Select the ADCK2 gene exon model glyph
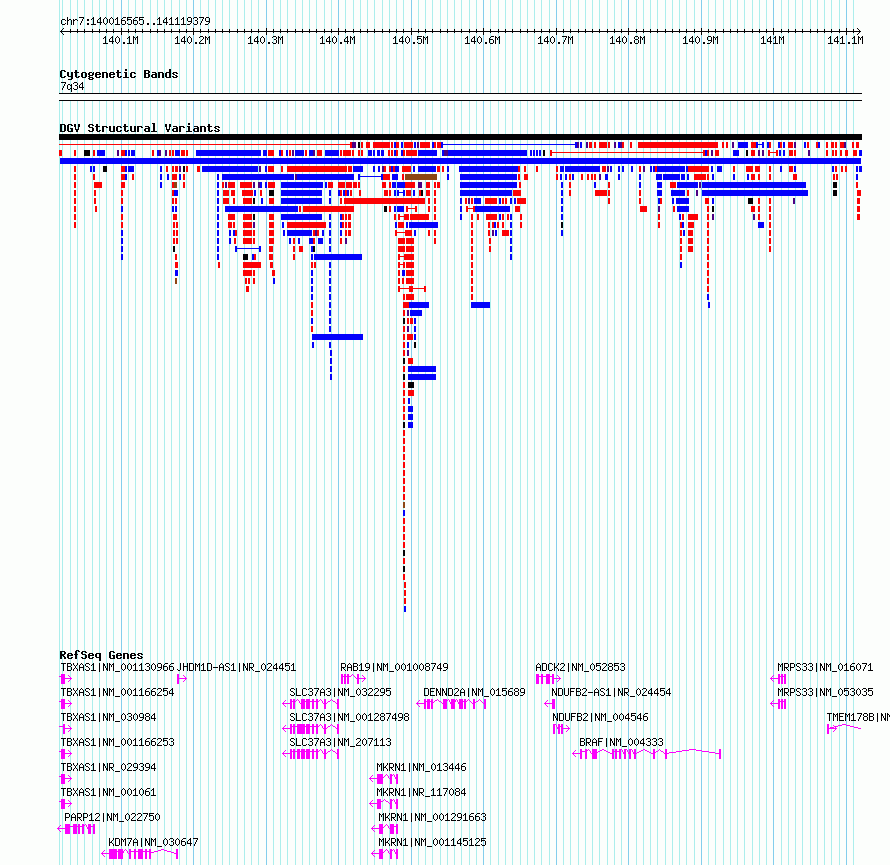This screenshot has height=865, width=890. (x=548, y=679)
